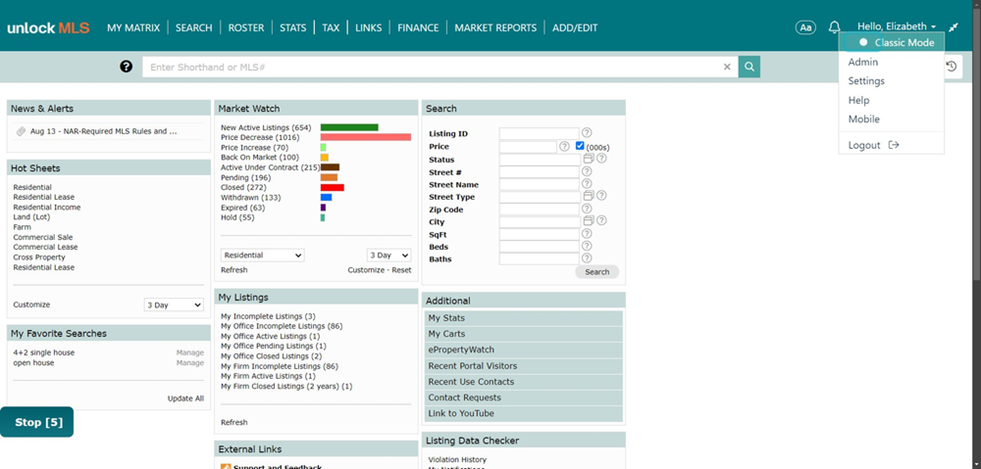Click the Stop [5] button
The image size is (981, 469).
click(x=37, y=422)
